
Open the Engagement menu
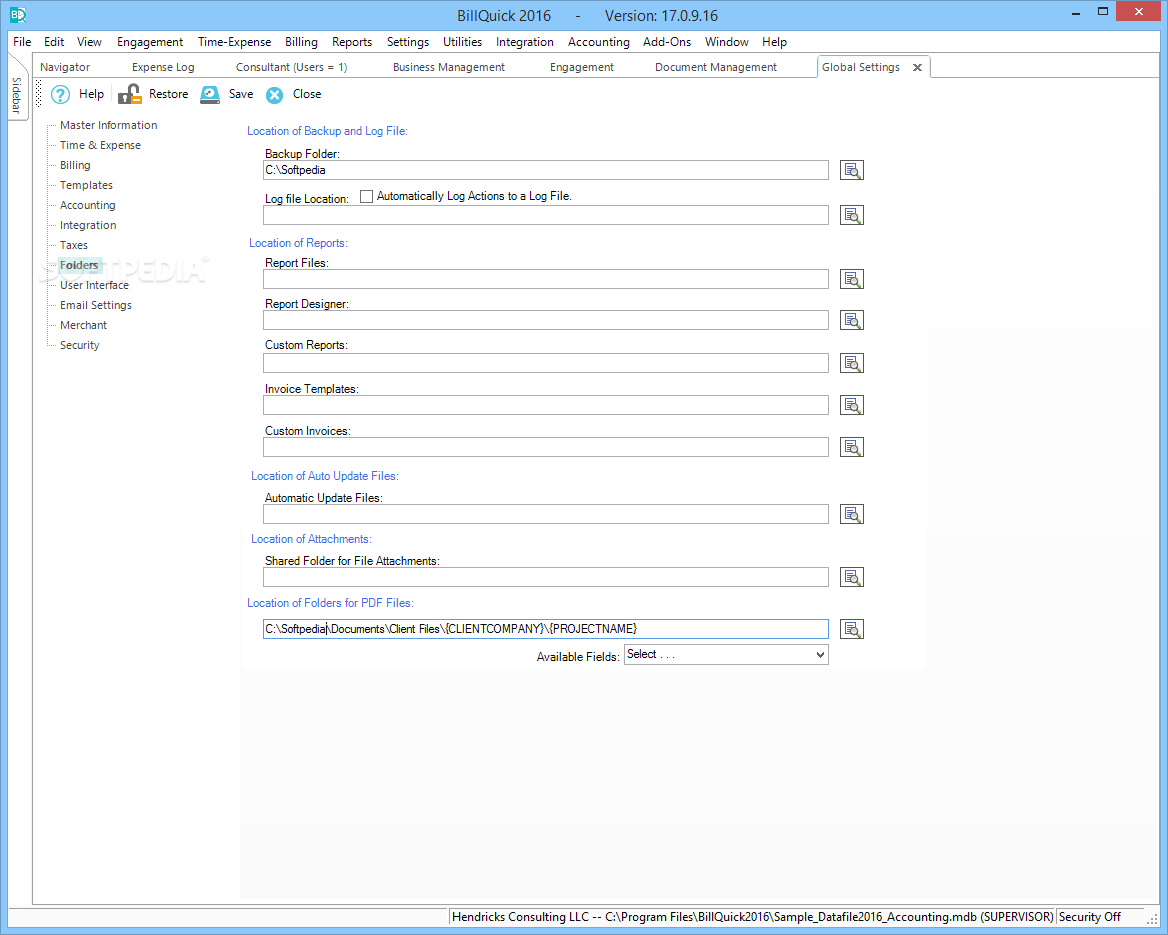(150, 42)
